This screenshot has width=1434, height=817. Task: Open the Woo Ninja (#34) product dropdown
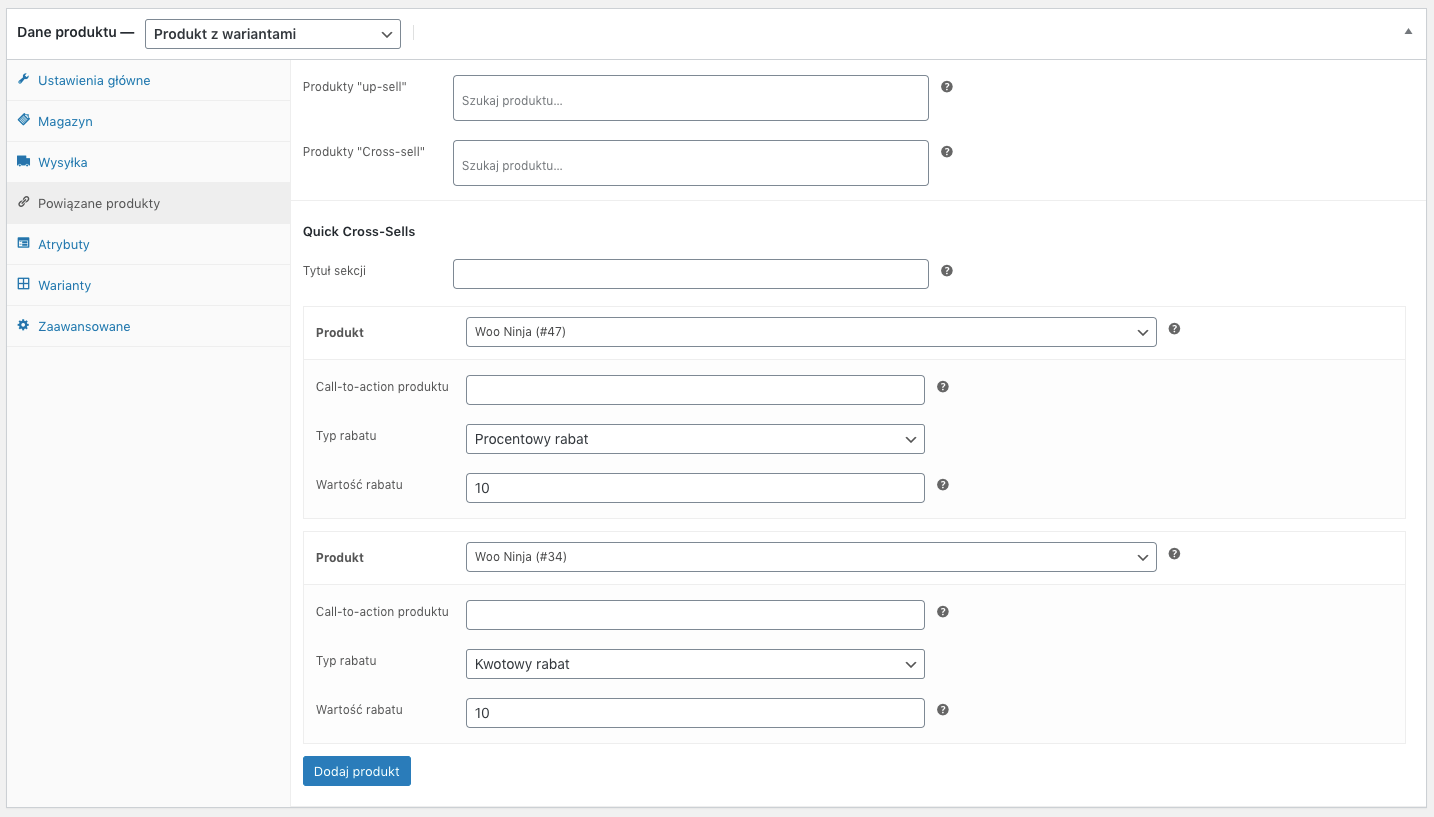pos(811,557)
